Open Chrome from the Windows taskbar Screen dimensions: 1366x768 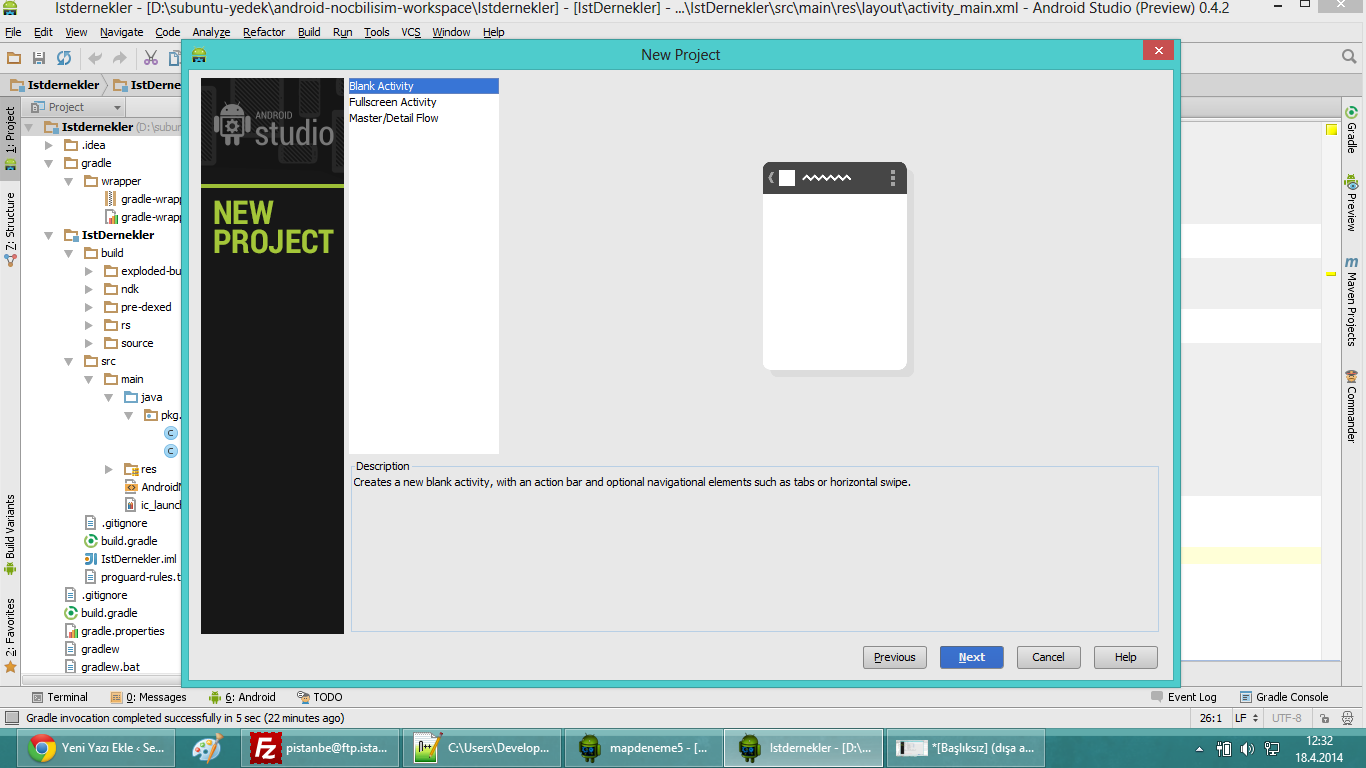point(96,747)
